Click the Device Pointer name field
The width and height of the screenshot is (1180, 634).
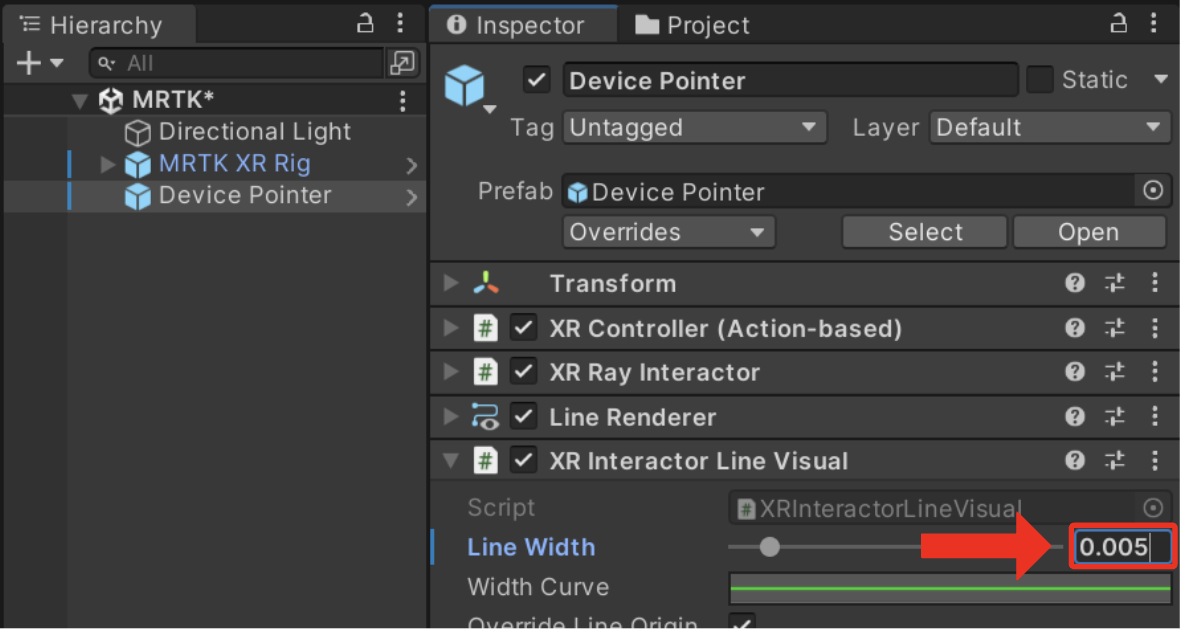790,80
